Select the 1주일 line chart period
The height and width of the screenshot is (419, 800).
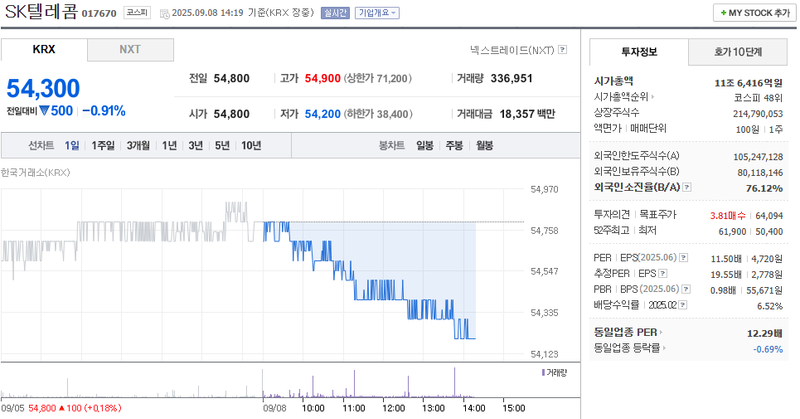[103, 145]
